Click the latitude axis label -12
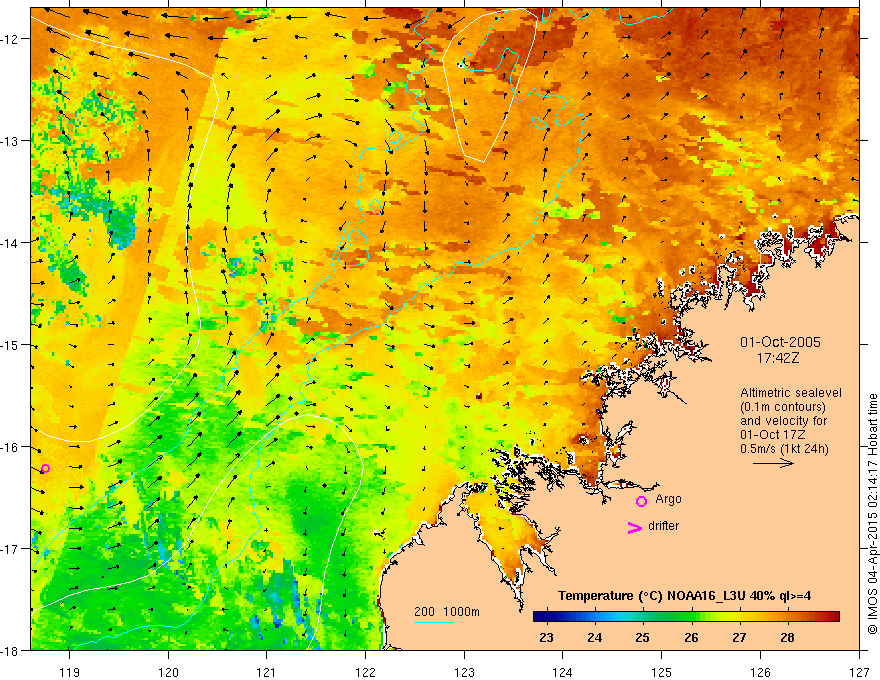The image size is (880, 680). pos(11,39)
